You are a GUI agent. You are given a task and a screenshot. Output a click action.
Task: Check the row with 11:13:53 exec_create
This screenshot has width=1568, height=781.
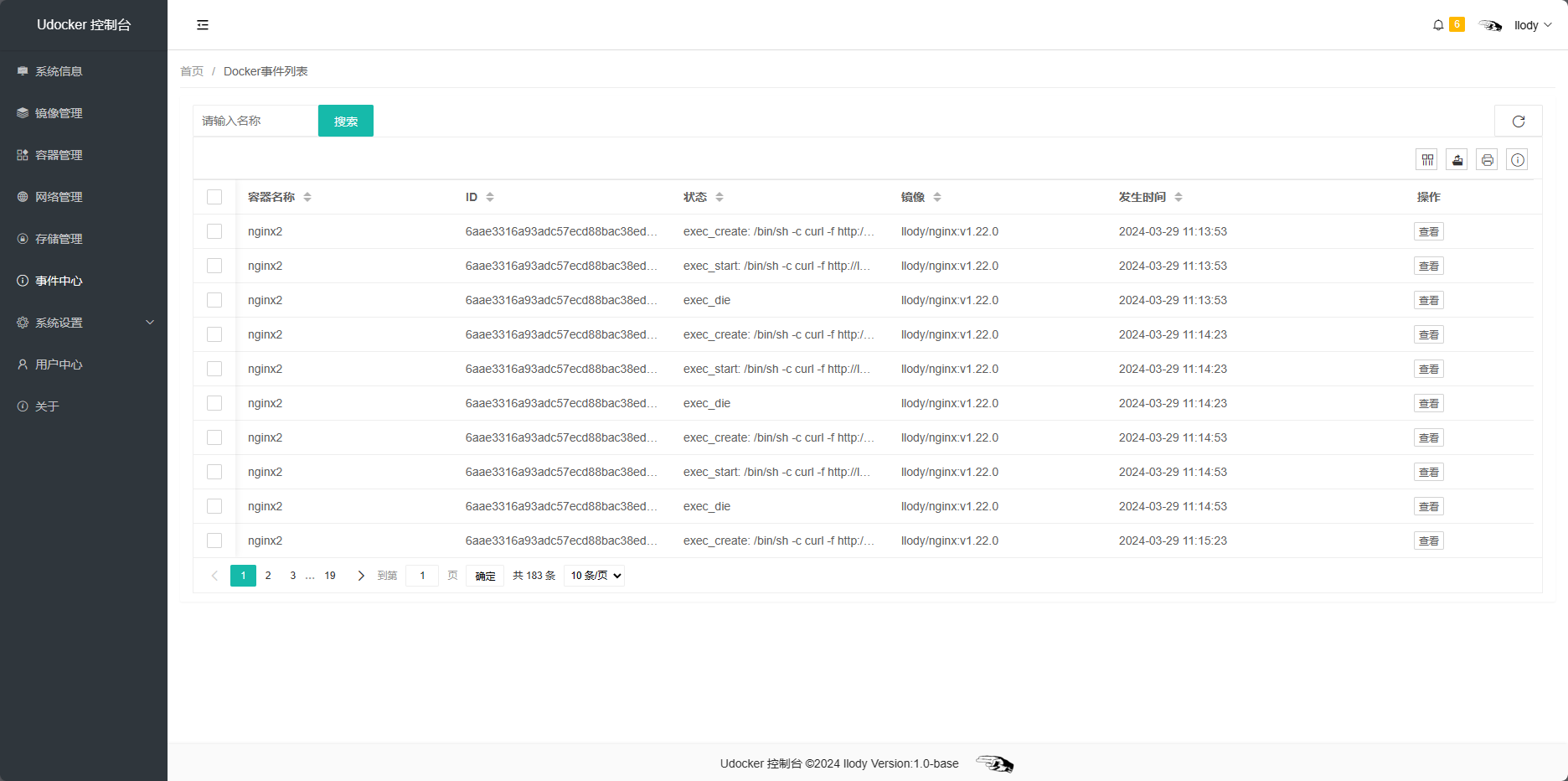click(214, 231)
